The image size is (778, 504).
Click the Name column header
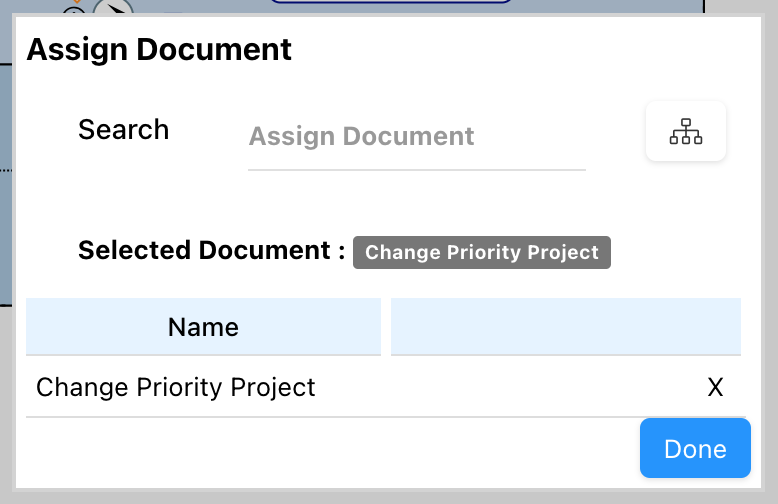pos(203,327)
